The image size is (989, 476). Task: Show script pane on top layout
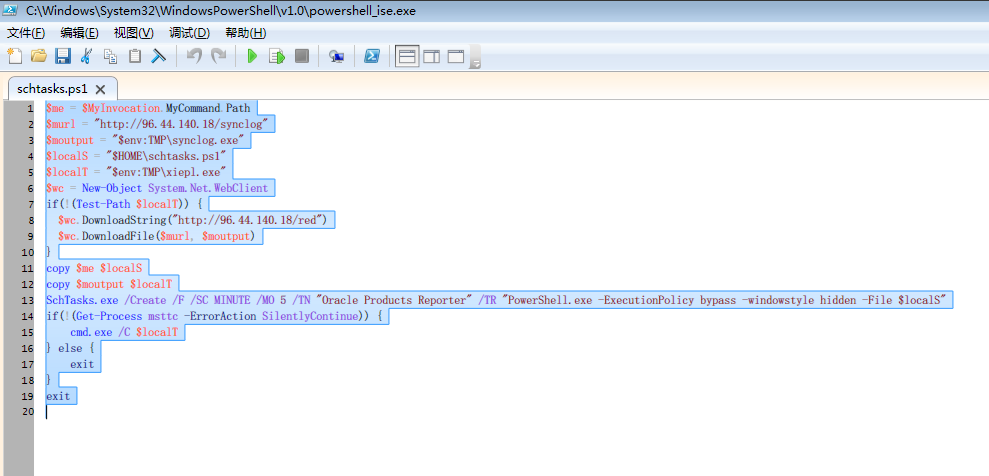407,56
